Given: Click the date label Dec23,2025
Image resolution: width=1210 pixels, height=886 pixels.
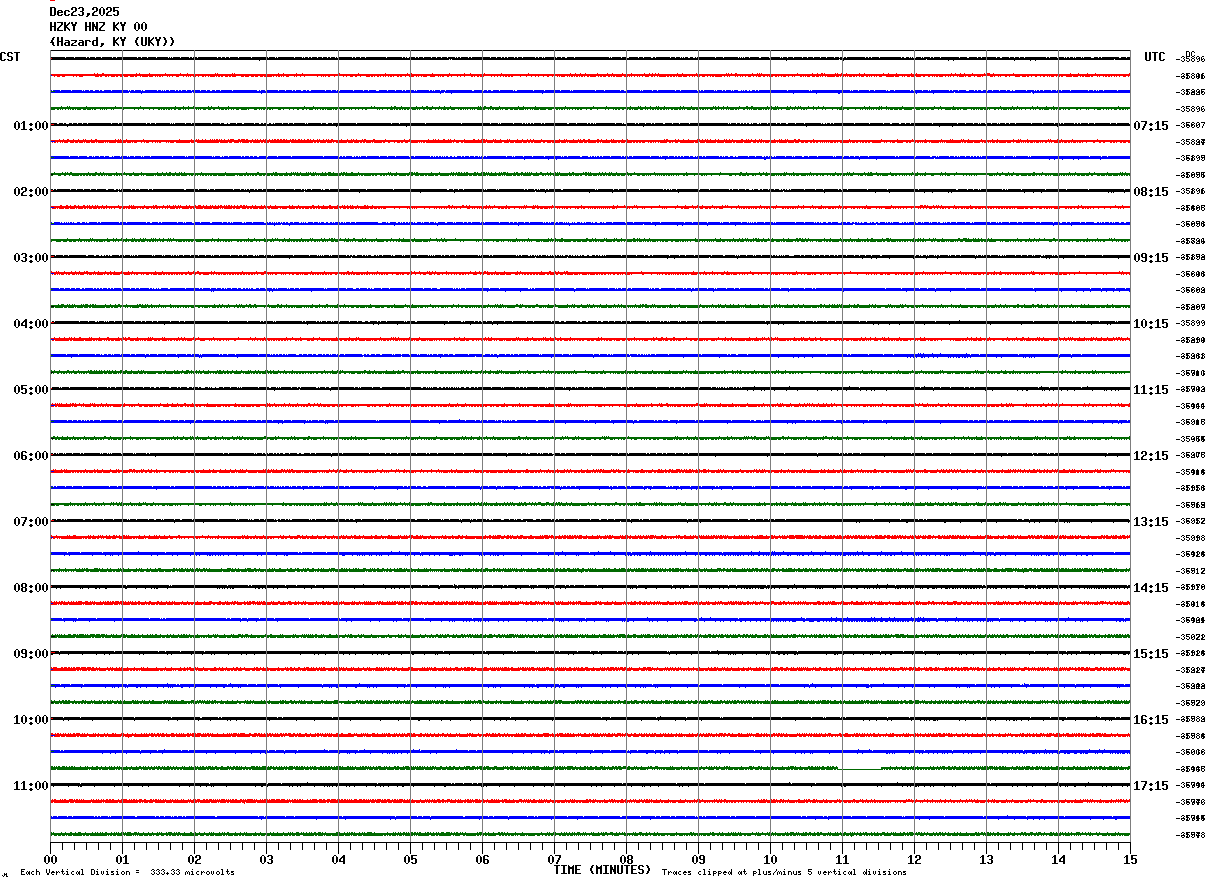Looking at the screenshot, I should tap(84, 12).
